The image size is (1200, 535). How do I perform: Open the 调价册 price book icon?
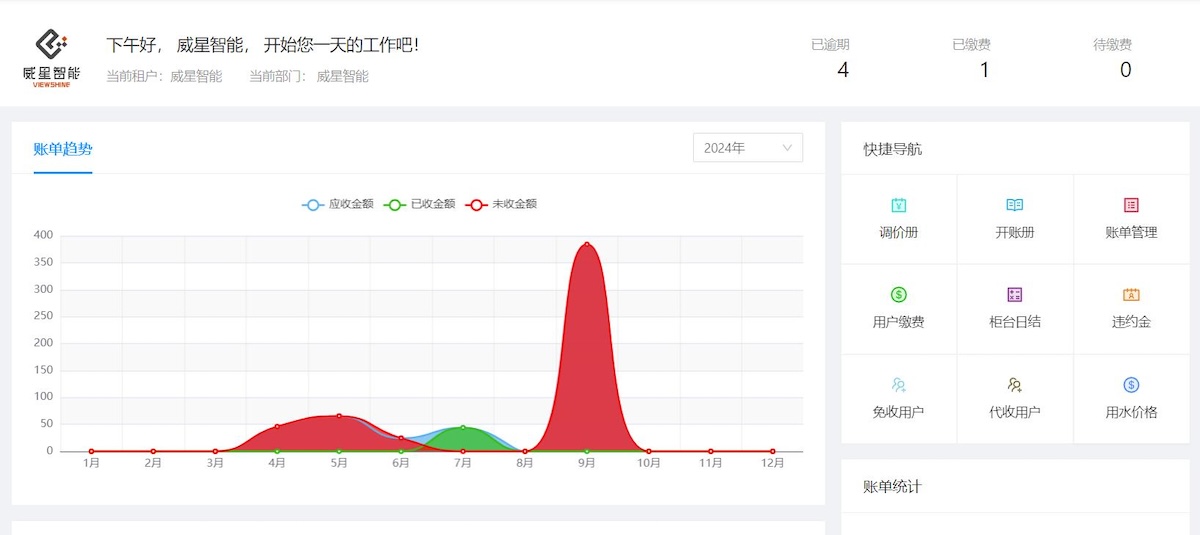[898, 205]
